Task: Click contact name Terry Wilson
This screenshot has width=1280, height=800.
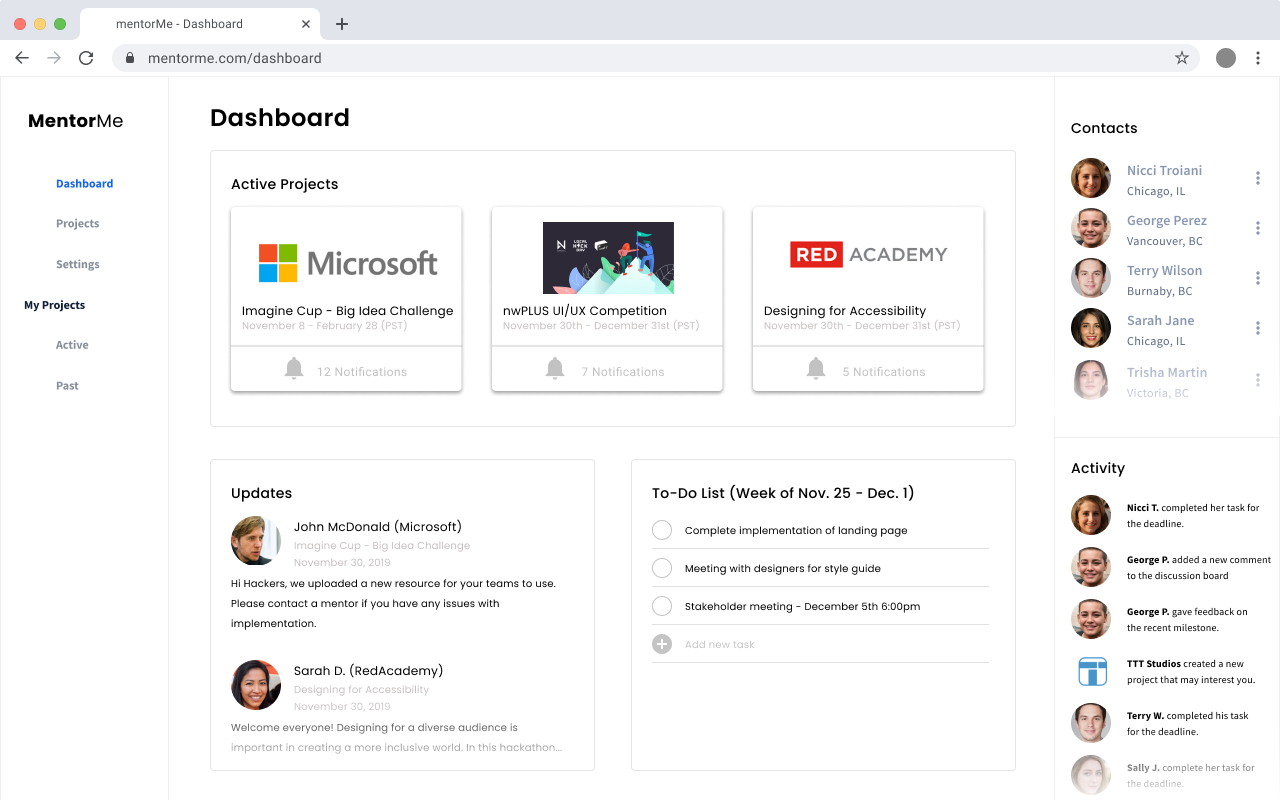Action: click(1165, 270)
